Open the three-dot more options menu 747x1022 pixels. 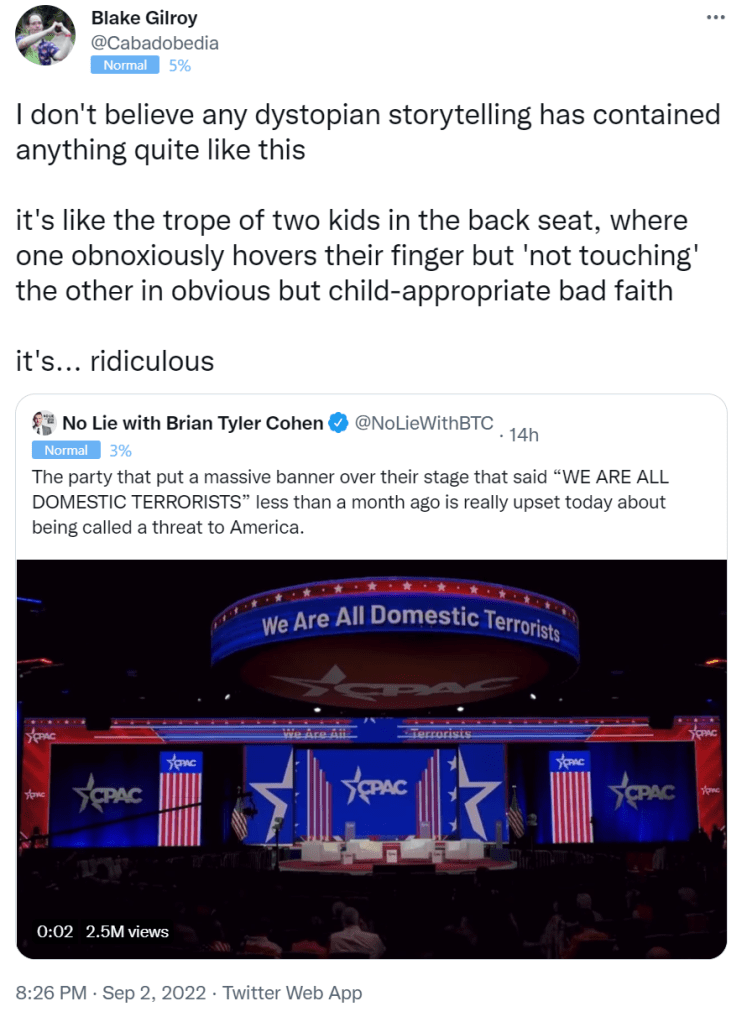tap(714, 18)
